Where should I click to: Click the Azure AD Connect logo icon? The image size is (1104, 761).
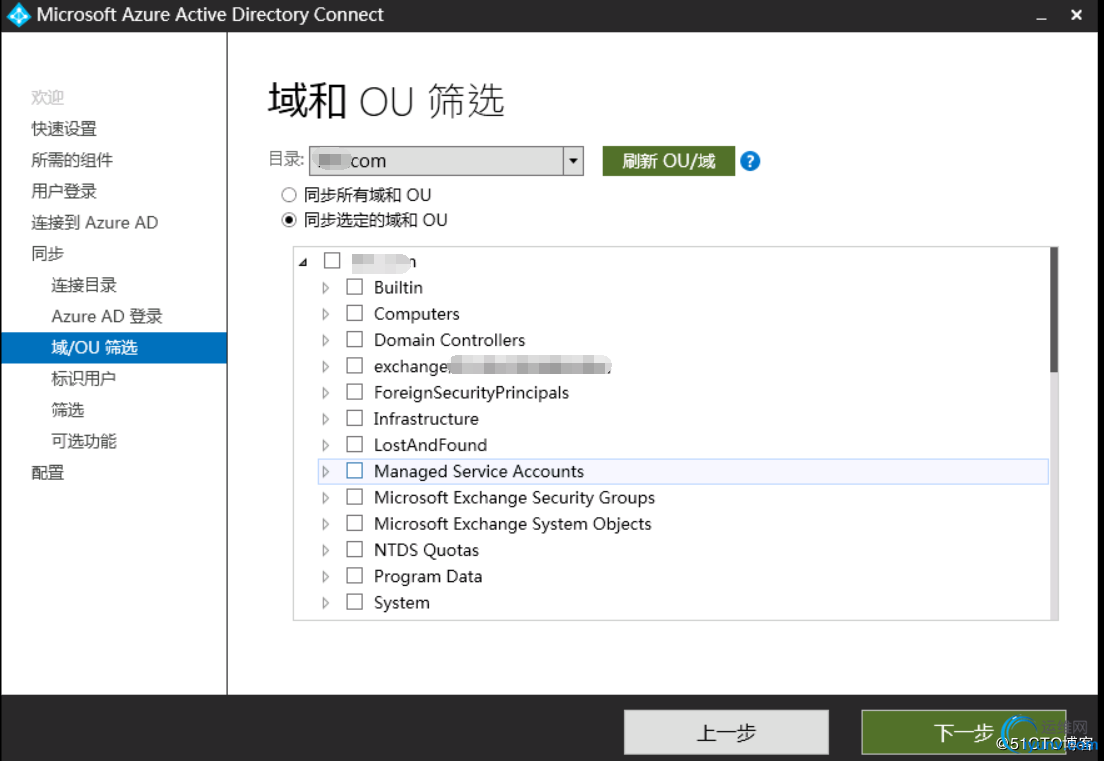[x=17, y=15]
